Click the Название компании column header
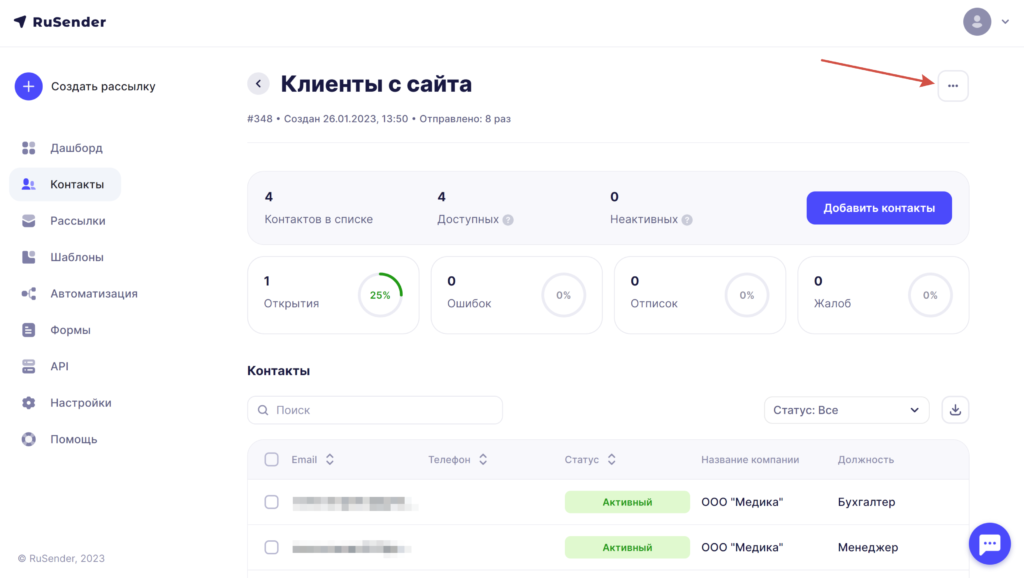This screenshot has height=578, width=1024. pyautogui.click(x=750, y=460)
